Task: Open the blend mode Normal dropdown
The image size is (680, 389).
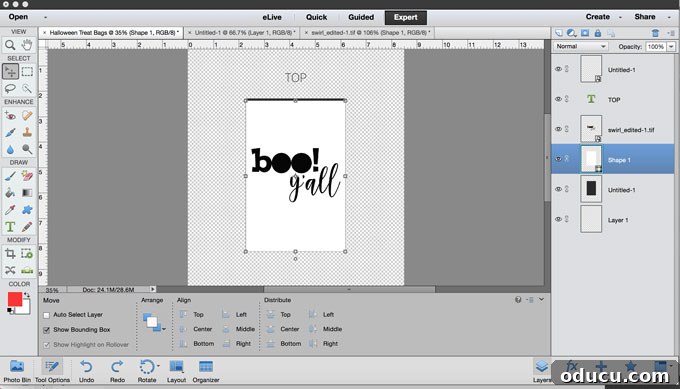Action: click(x=580, y=46)
